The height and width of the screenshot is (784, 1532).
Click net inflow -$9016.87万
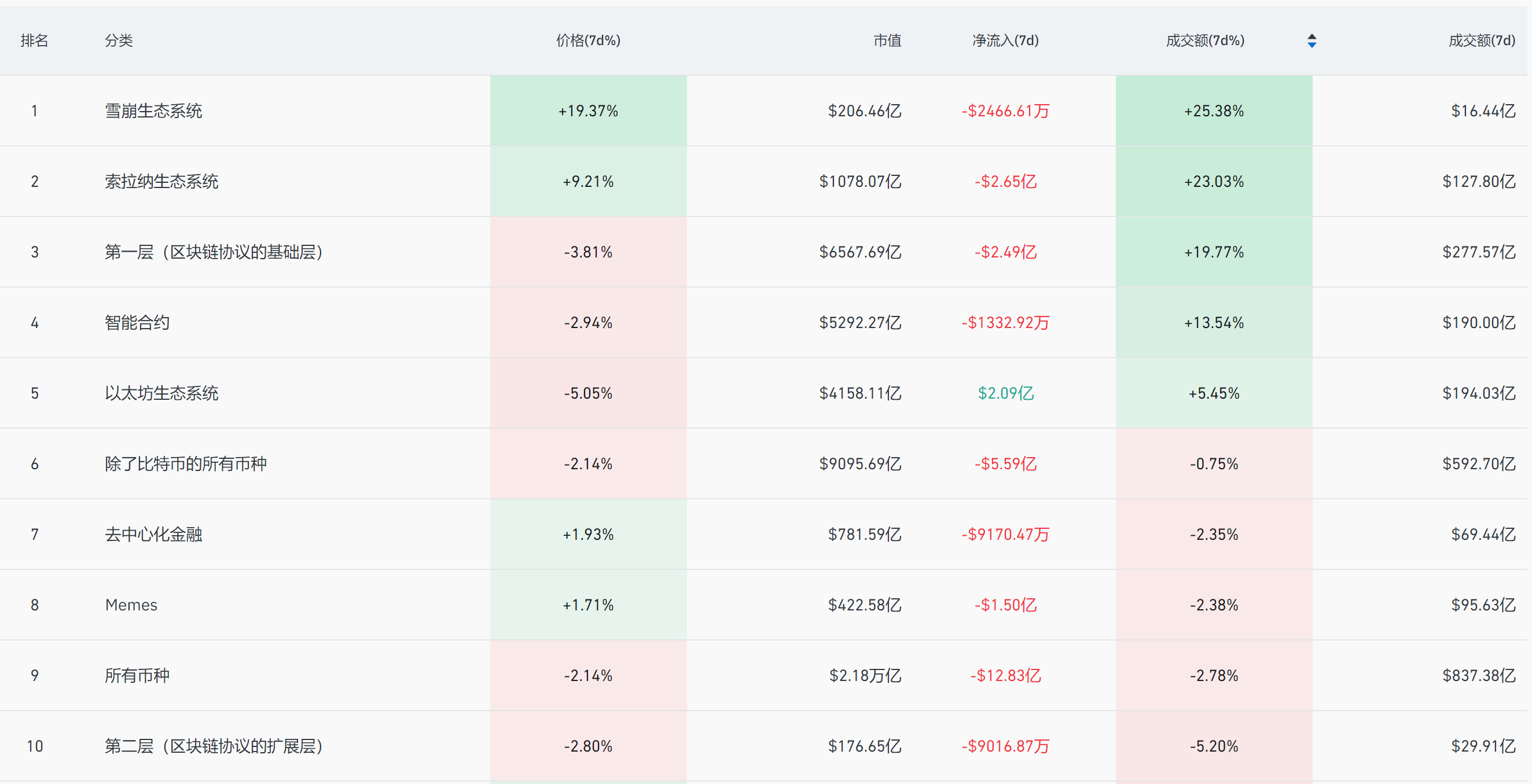coord(1006,746)
